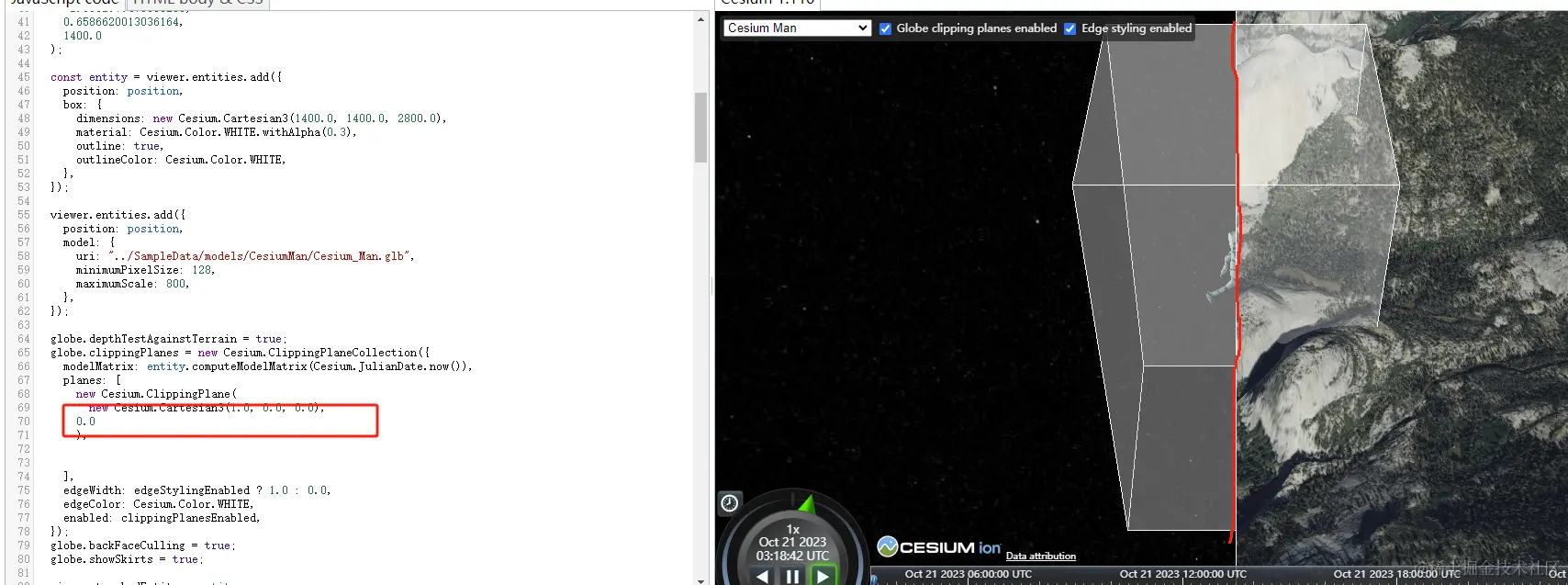Switch to the HTML body & CSS tab
The width and height of the screenshot is (1568, 585).
pyautogui.click(x=198, y=3)
